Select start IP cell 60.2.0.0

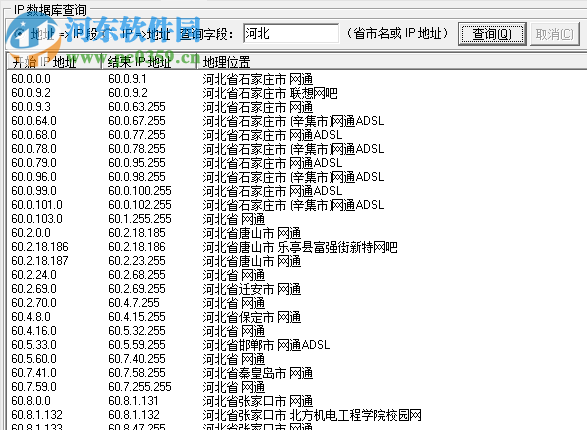pyautogui.click(x=31, y=233)
